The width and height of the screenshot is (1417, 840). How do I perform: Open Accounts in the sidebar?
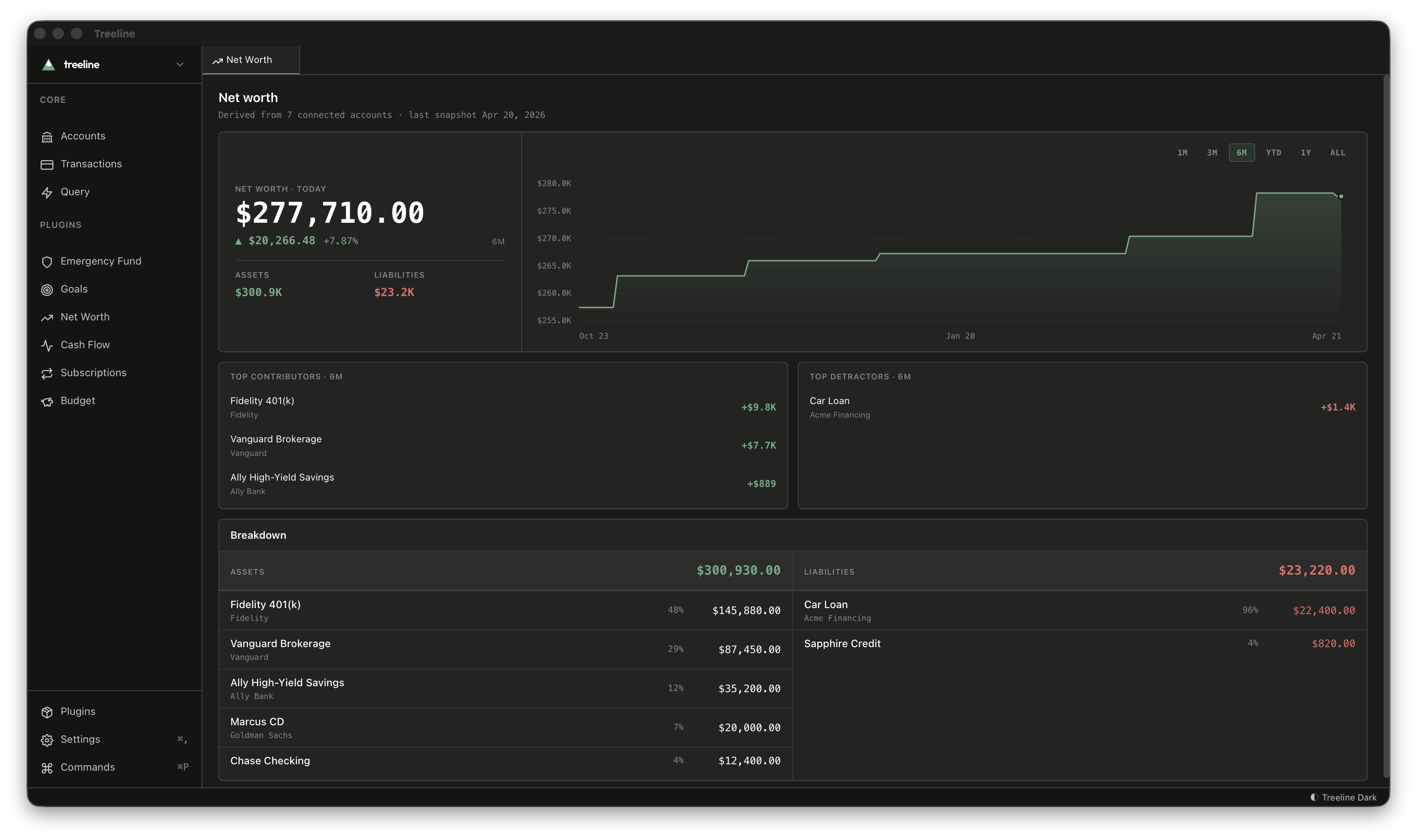click(x=114, y=136)
